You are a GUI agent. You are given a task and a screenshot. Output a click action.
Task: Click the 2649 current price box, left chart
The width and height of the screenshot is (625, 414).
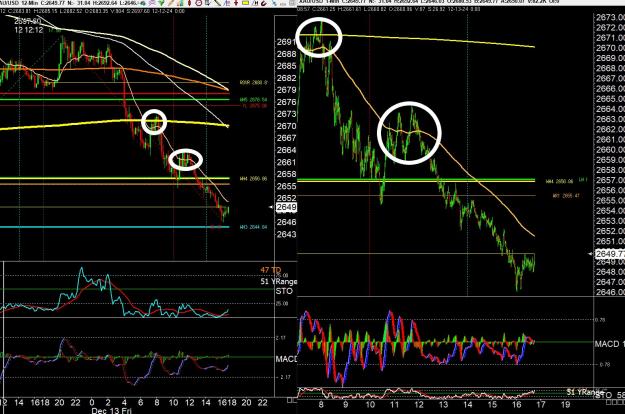(x=286, y=207)
